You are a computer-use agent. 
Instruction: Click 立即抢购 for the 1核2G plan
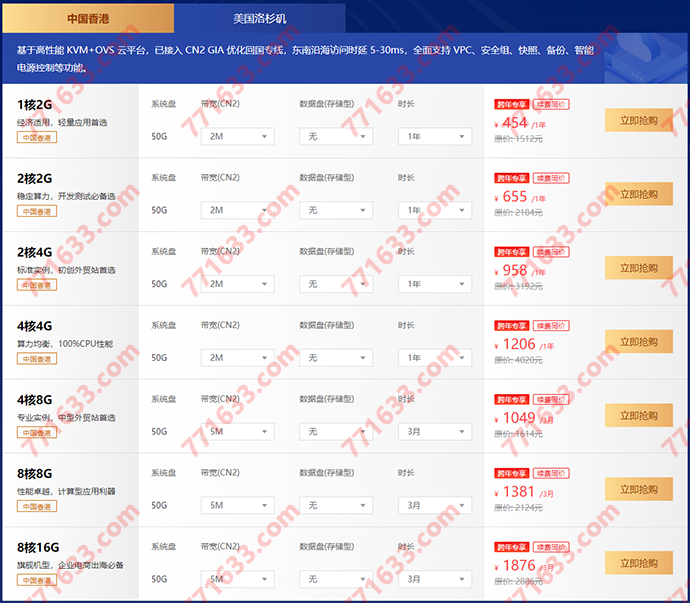pyautogui.click(x=639, y=120)
